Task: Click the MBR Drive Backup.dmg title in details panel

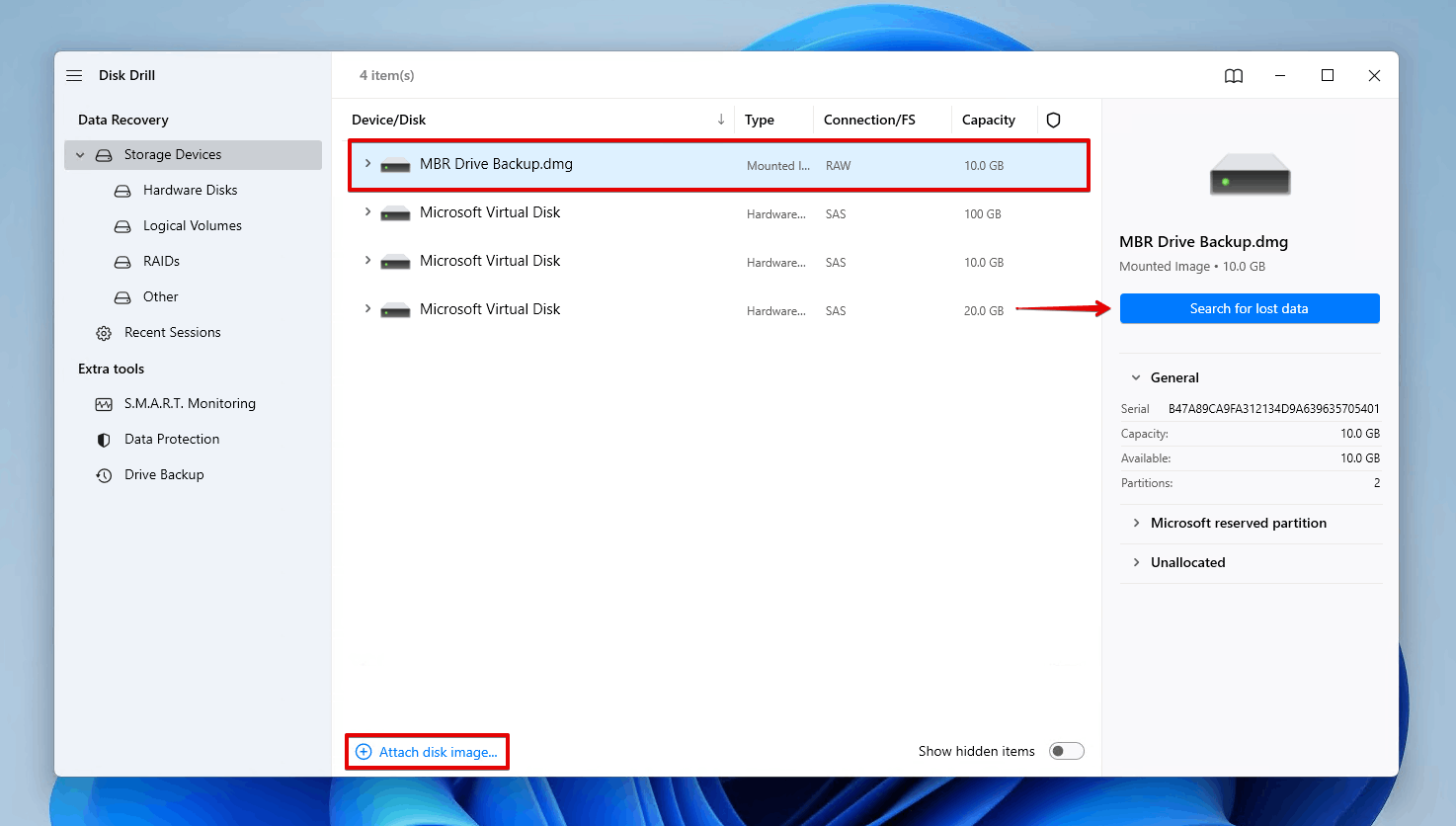Action: click(x=1203, y=242)
